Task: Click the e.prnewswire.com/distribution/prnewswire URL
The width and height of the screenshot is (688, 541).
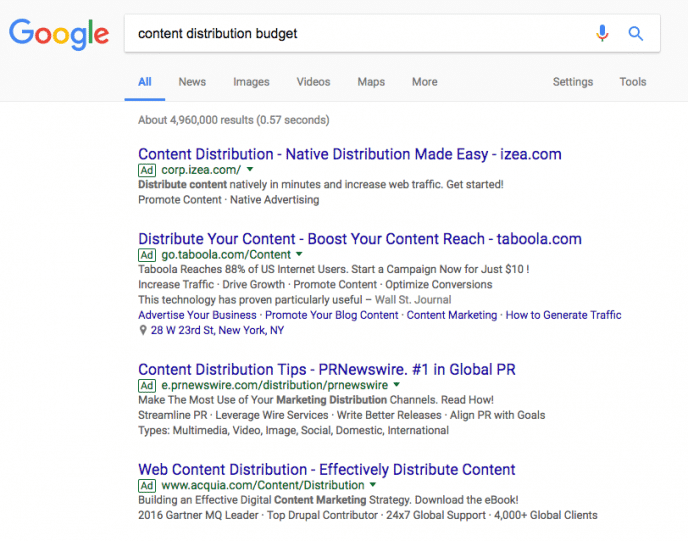Action: (275, 385)
